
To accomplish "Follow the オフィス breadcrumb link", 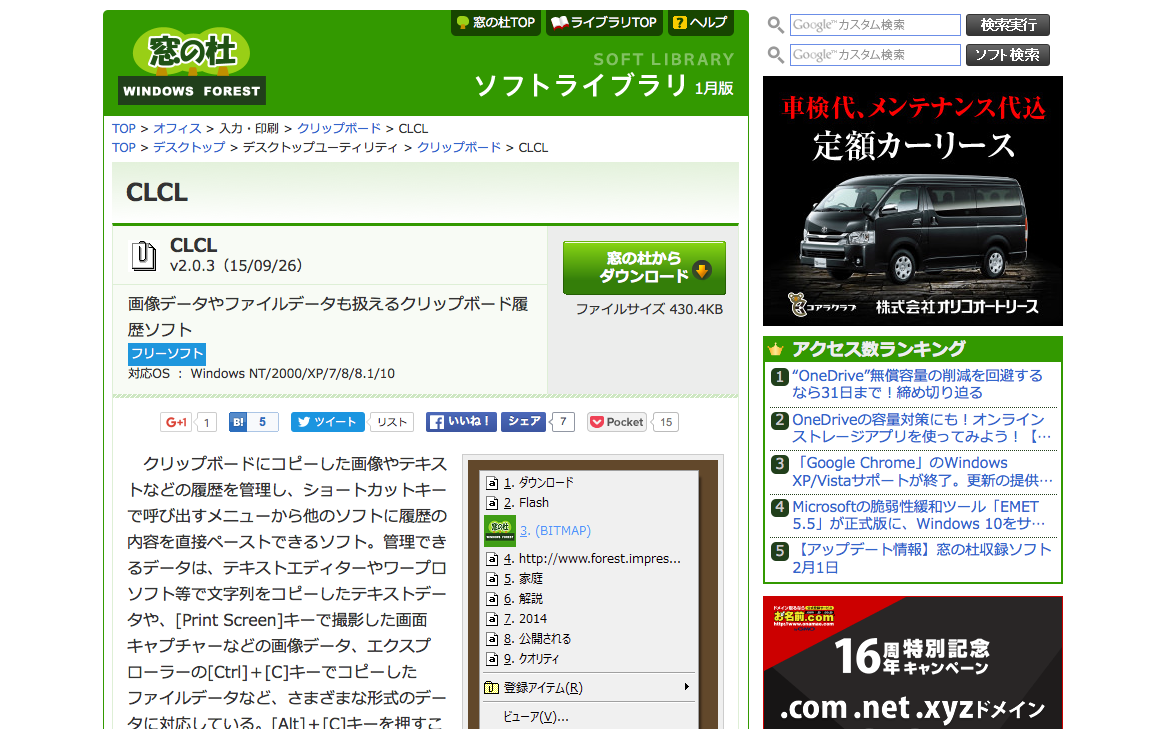I will tap(177, 129).
